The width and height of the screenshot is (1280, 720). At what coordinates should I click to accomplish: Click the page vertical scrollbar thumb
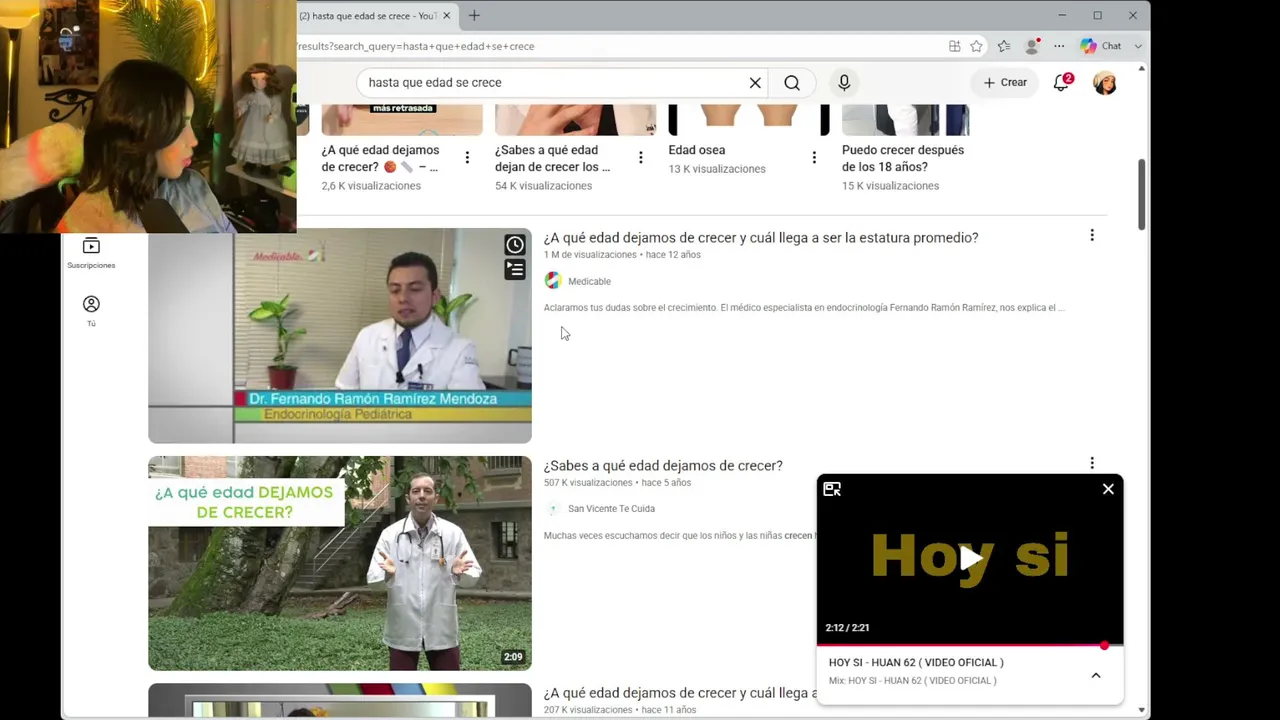tap(1142, 195)
